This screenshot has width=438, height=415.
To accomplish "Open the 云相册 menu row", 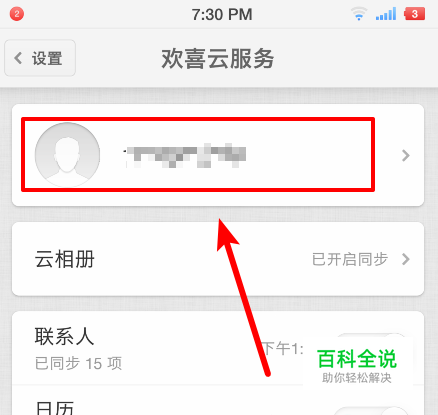I will point(218,259).
